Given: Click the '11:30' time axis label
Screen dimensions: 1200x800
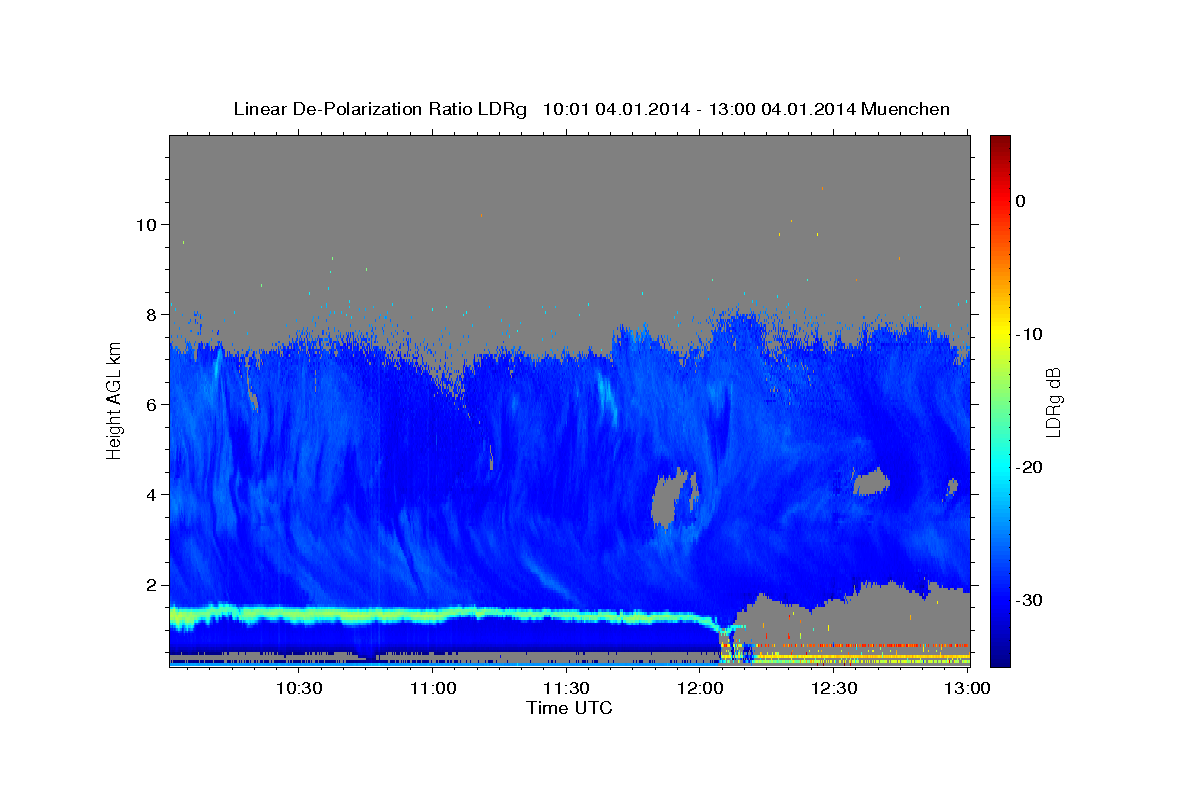Looking at the screenshot, I should tap(566, 688).
